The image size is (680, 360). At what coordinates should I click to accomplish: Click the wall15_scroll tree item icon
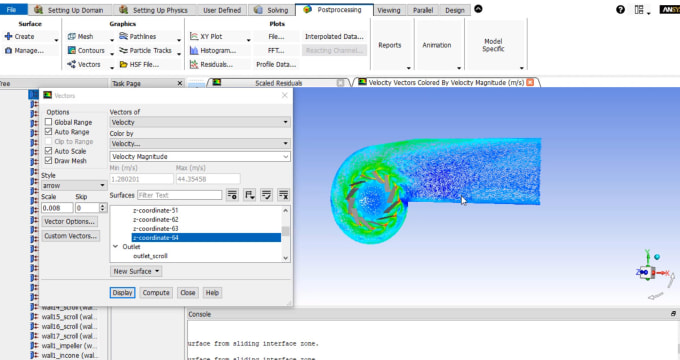35,317
